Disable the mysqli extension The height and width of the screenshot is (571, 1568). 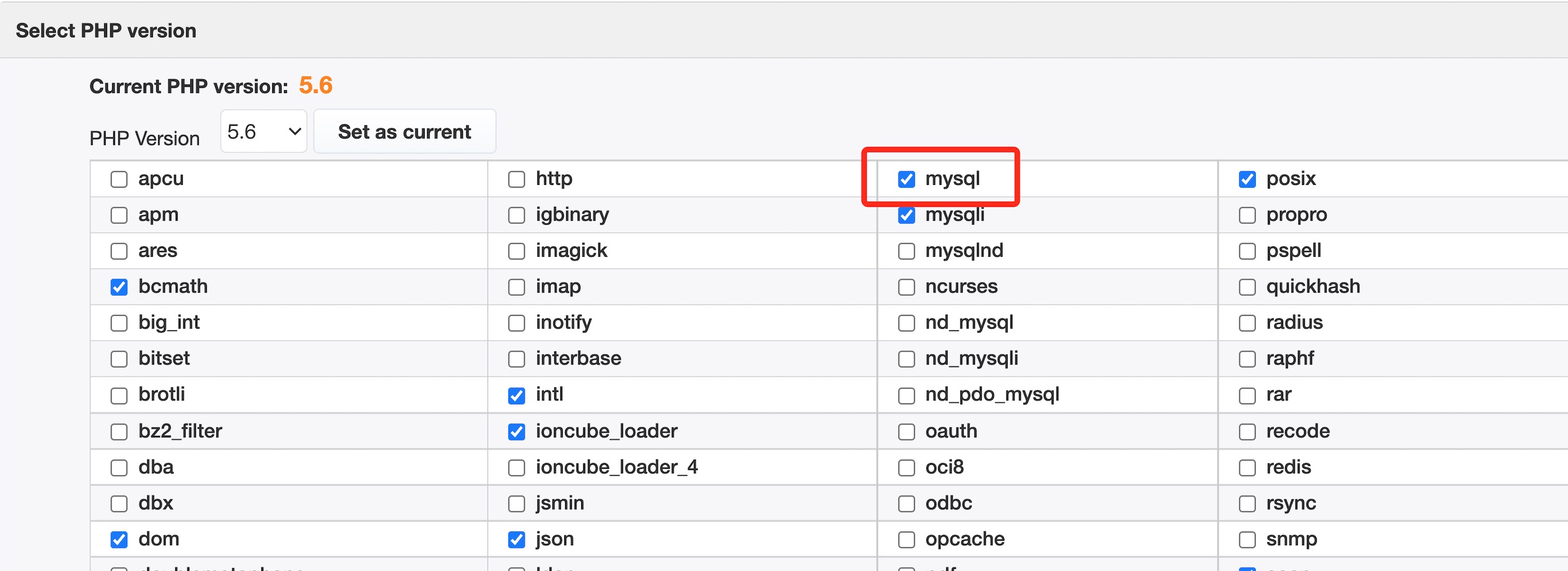(906, 215)
